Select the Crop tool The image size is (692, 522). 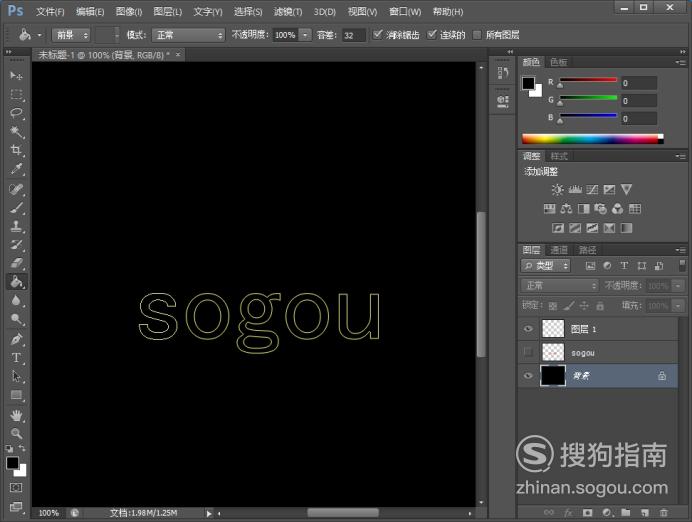16,150
